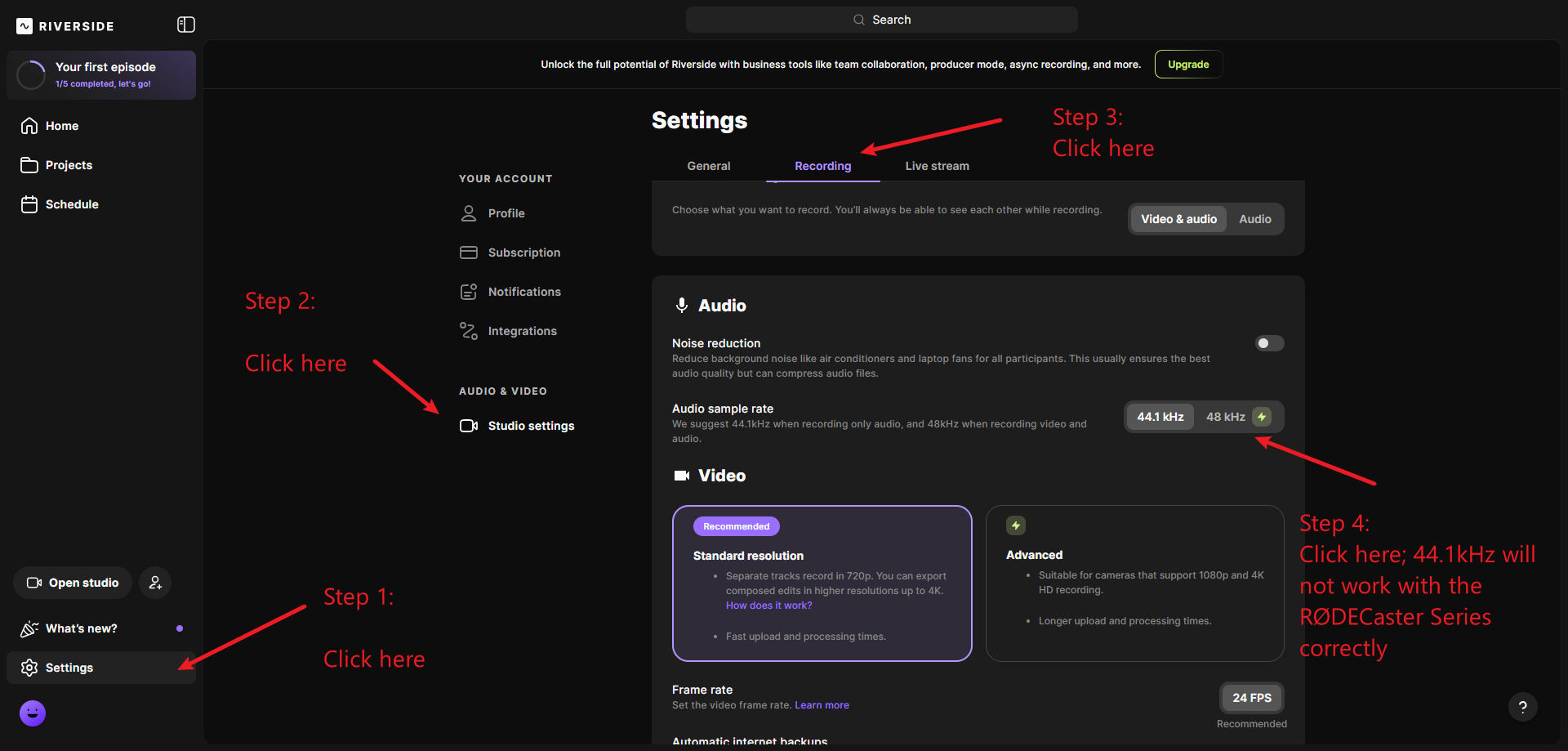
Task: Click the Integrations icon
Action: [469, 331]
